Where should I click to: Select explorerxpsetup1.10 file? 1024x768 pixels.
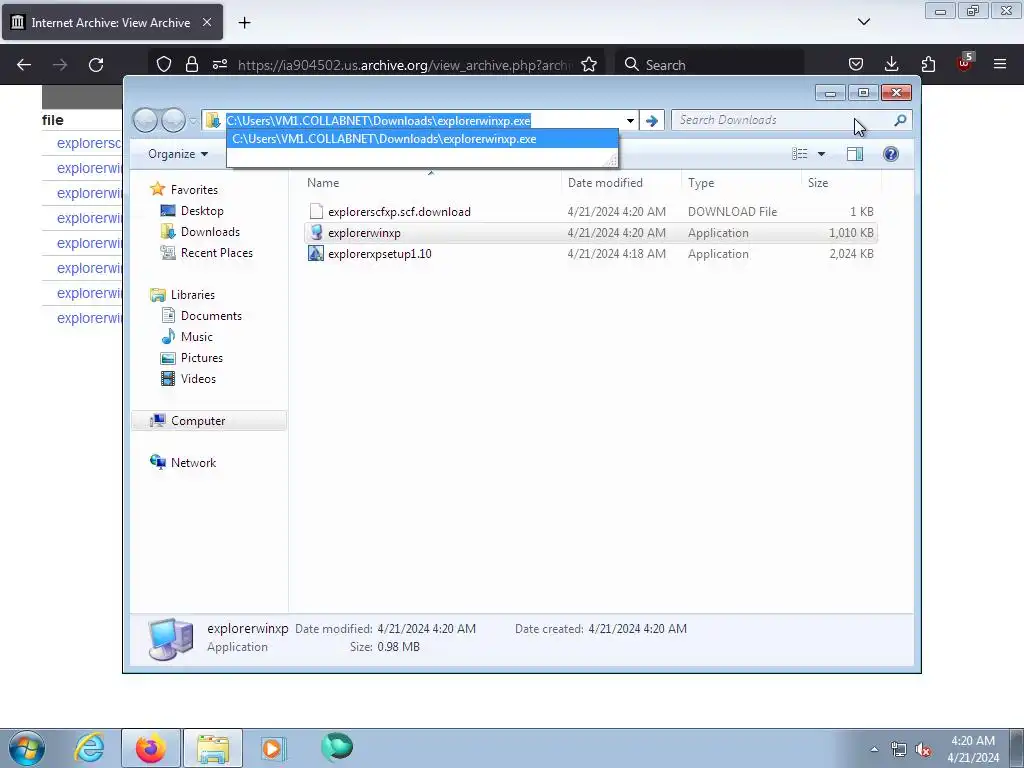(591, 253)
